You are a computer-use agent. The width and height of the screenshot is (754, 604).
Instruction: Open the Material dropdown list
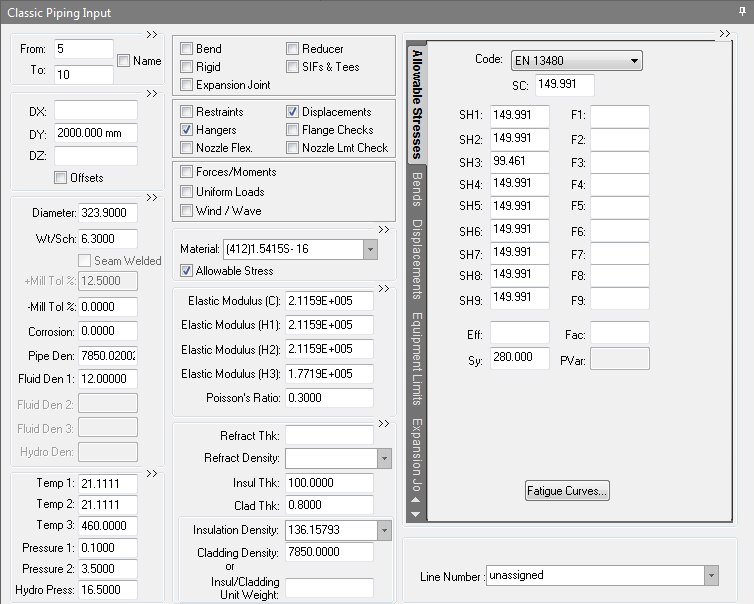click(x=370, y=249)
